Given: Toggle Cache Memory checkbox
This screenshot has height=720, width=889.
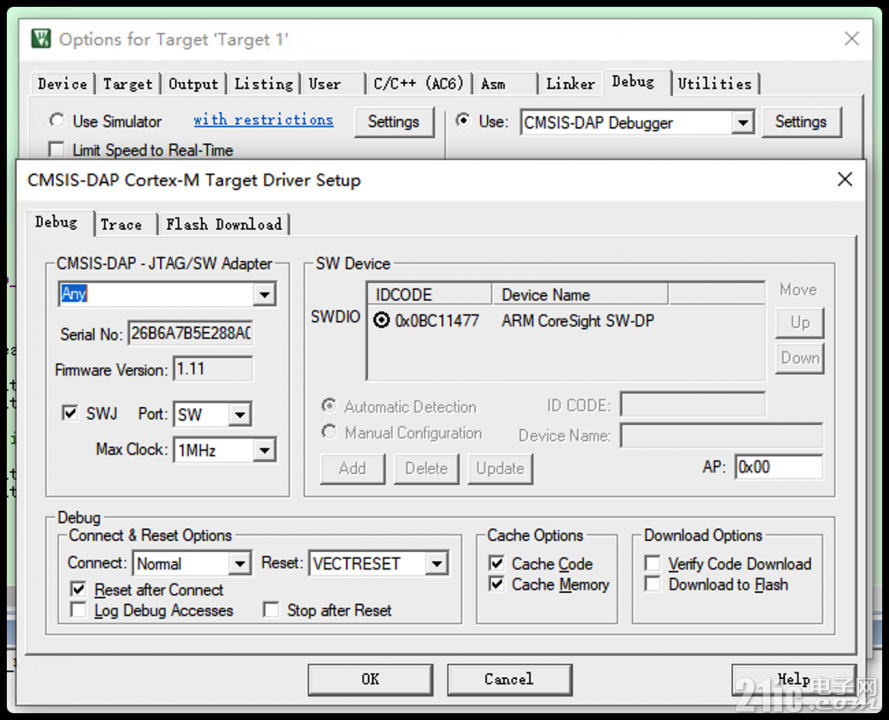Looking at the screenshot, I should tap(496, 584).
